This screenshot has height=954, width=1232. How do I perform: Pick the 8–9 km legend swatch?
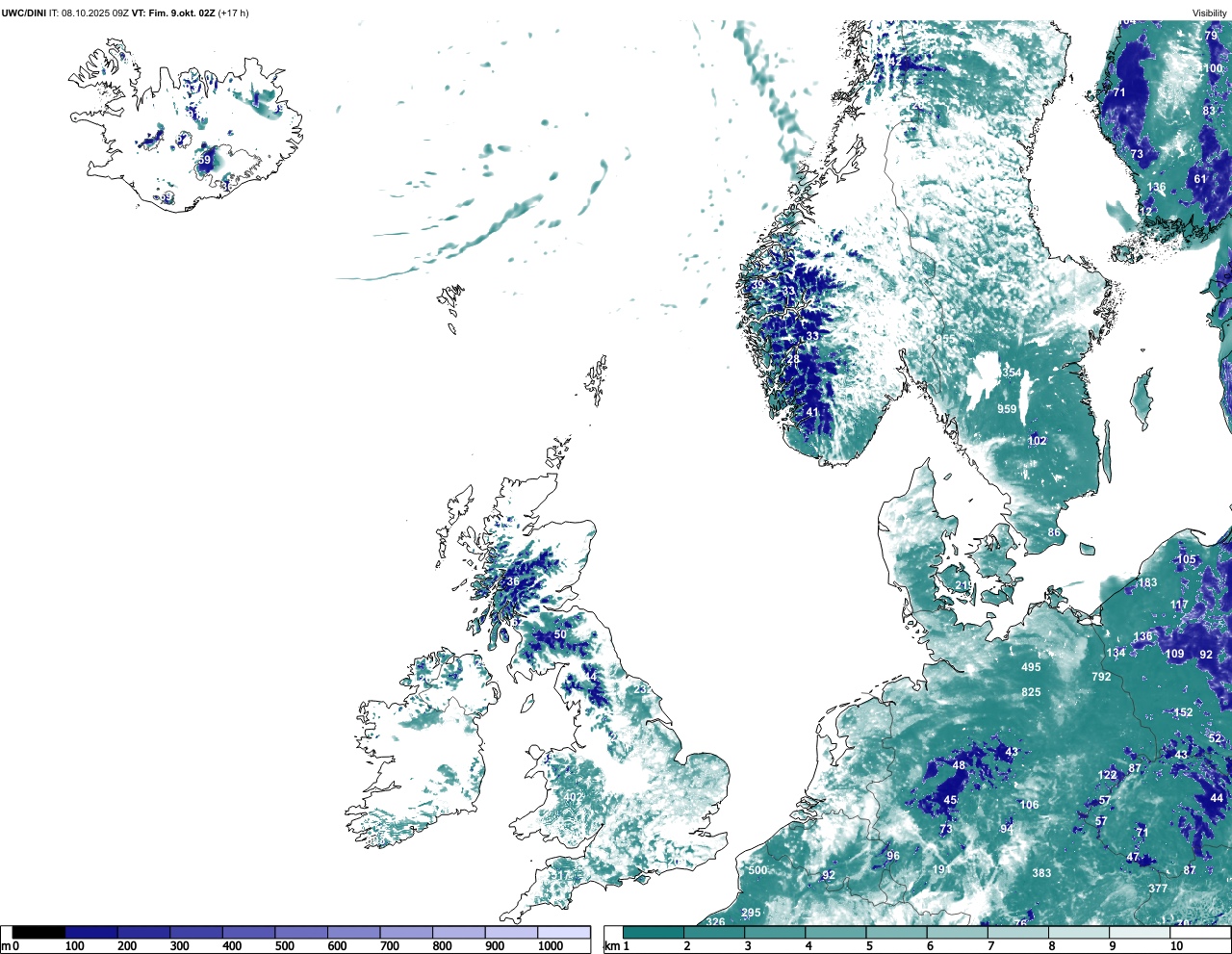pyautogui.click(x=1078, y=932)
